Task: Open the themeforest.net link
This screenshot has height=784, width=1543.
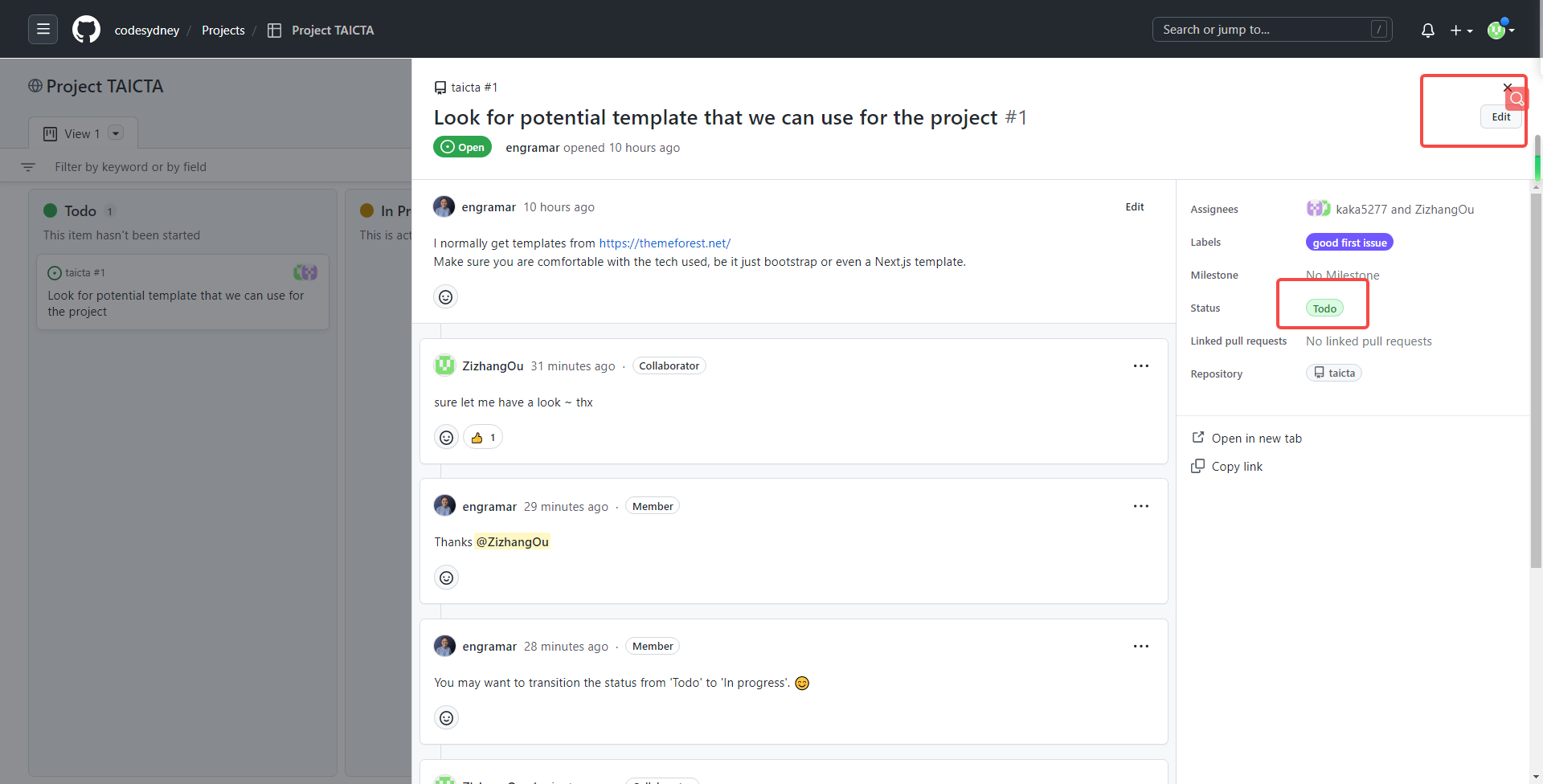Action: (x=664, y=243)
